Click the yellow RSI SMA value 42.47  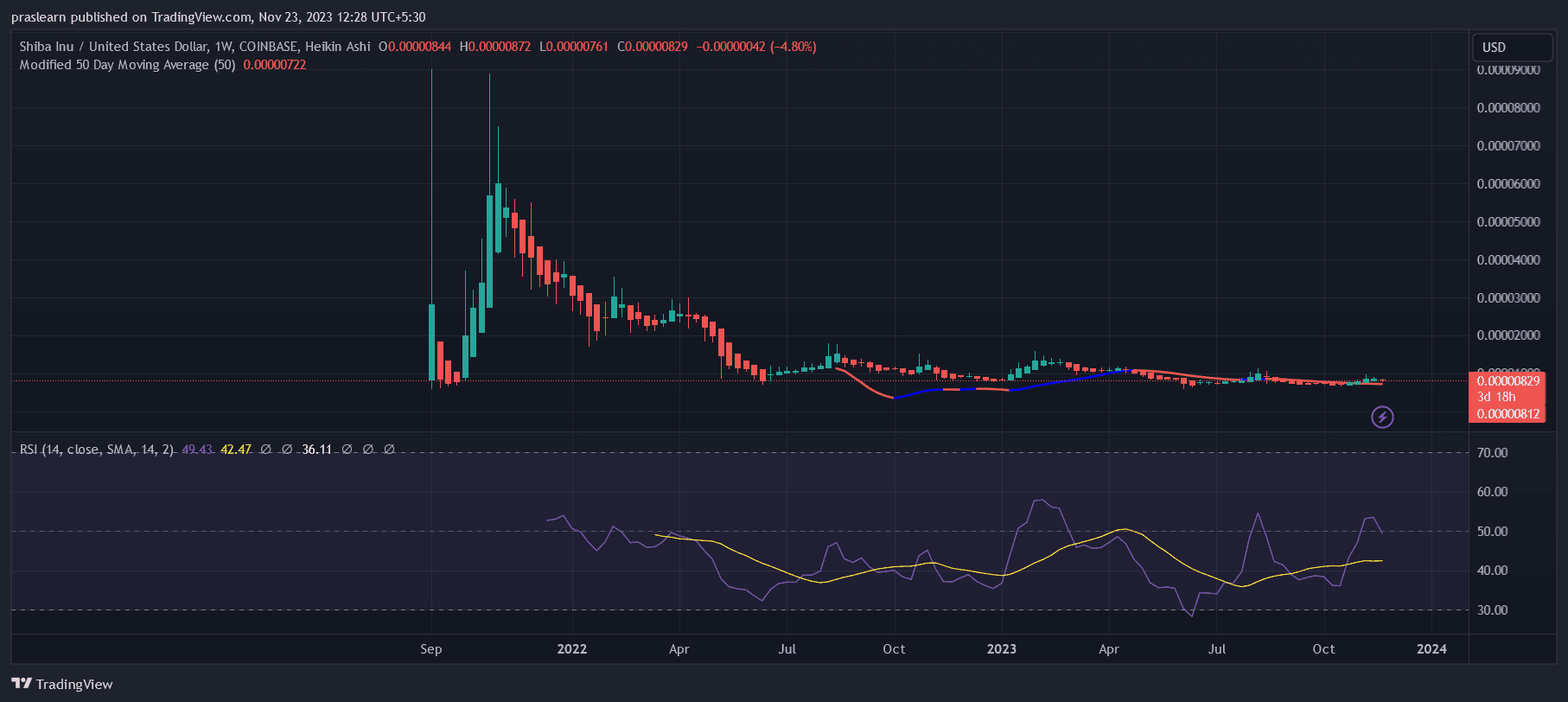pos(236,450)
